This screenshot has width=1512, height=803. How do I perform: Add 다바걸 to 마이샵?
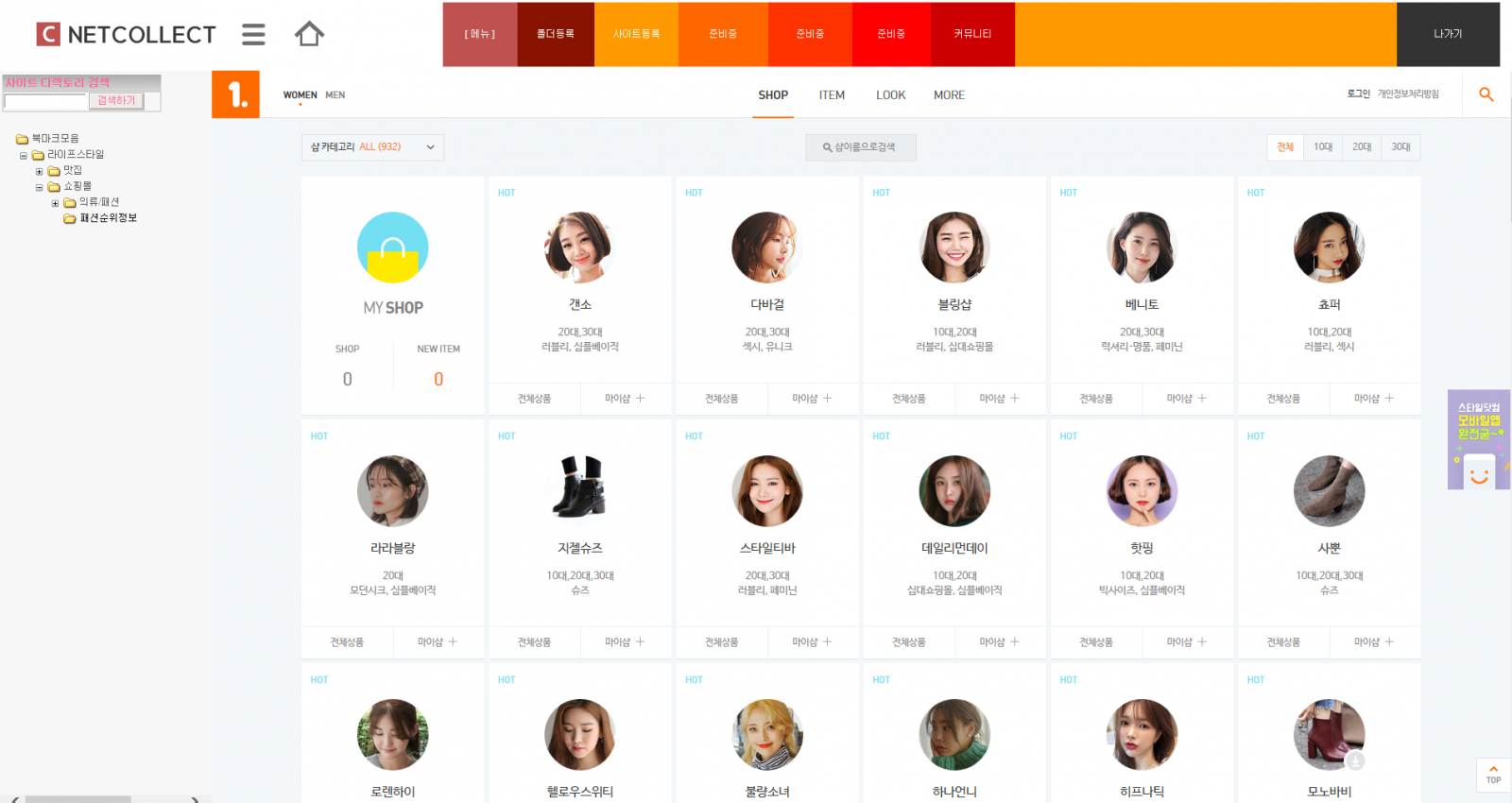tap(812, 399)
